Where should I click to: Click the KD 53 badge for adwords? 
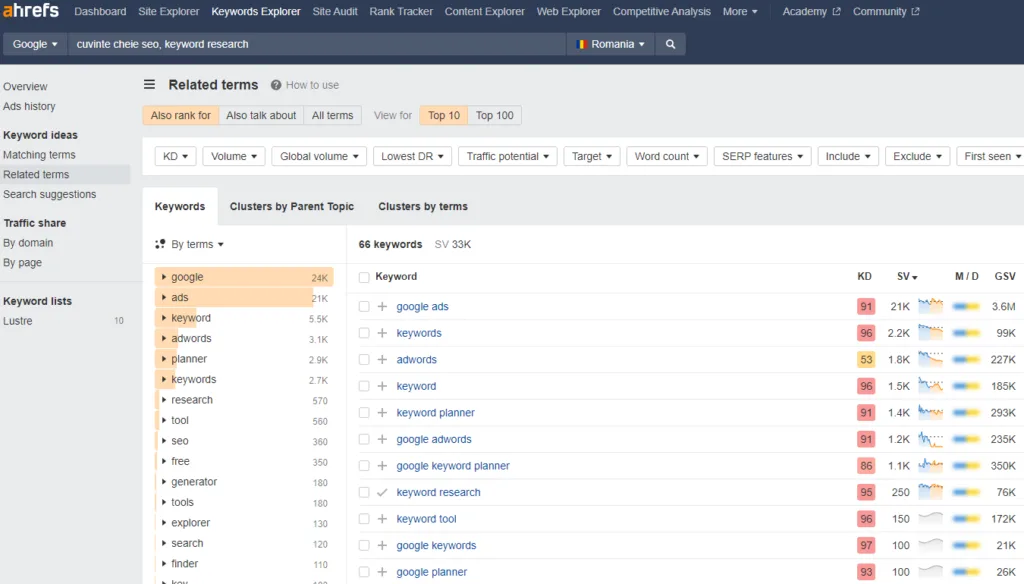[866, 359]
